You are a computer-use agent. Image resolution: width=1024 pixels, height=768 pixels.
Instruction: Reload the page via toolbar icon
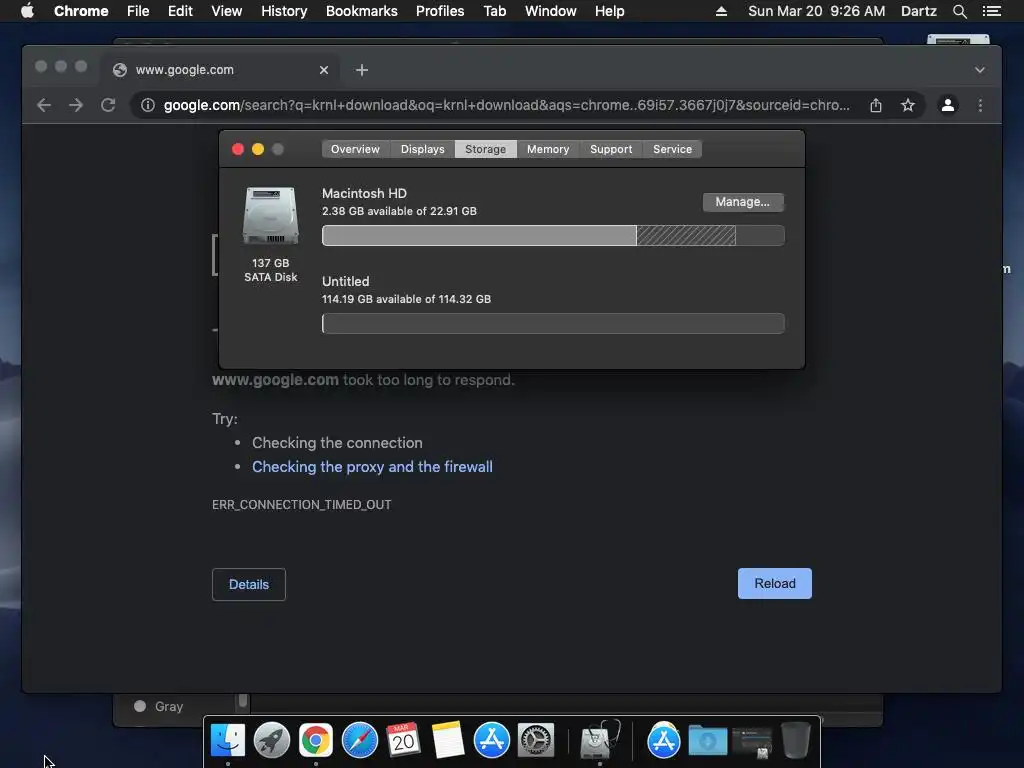pos(108,105)
